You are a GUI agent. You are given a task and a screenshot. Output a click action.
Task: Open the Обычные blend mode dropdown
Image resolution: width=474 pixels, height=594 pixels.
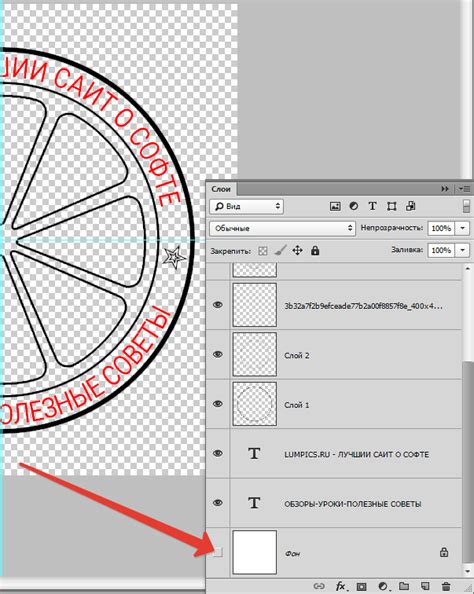click(282, 228)
